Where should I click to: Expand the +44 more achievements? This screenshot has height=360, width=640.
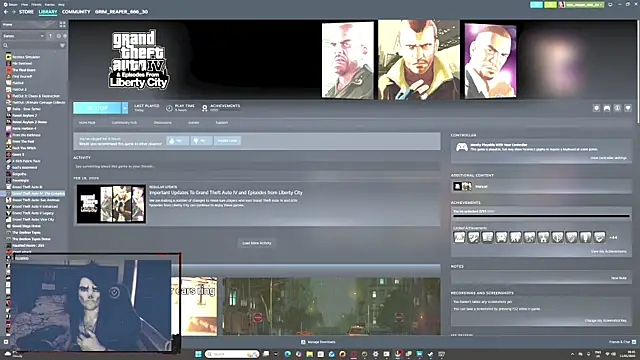point(613,237)
